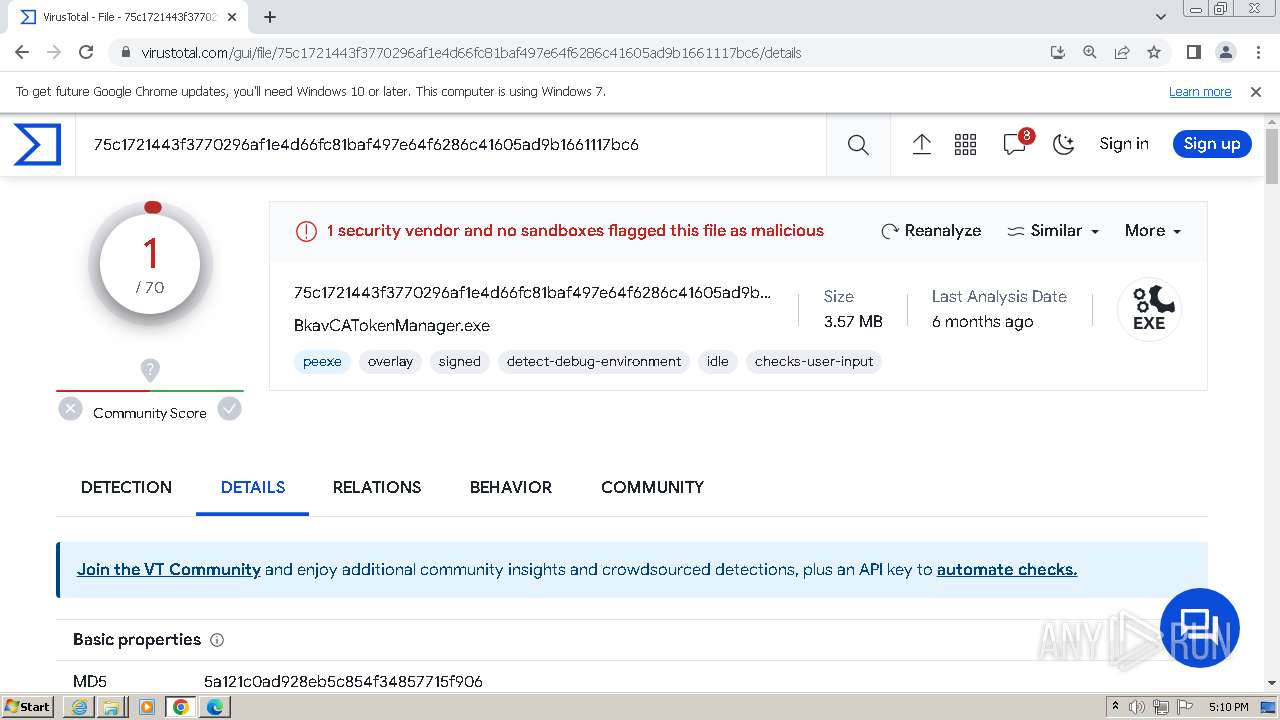The image size is (1280, 720).
Task: Follow the automate checks link
Action: click(x=1007, y=570)
